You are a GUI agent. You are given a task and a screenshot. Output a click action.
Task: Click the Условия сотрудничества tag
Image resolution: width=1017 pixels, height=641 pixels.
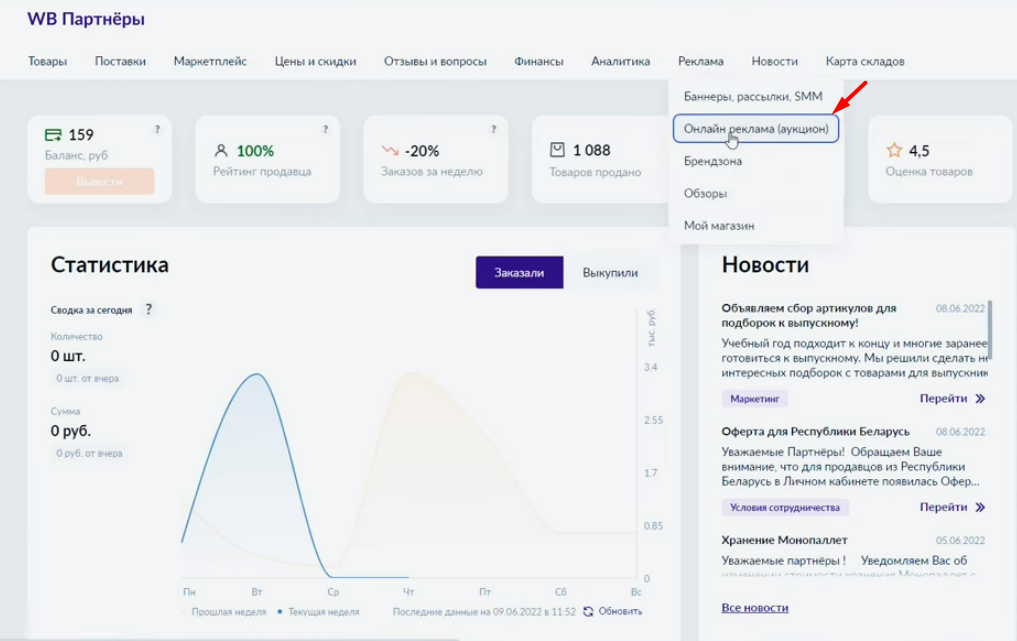coord(785,507)
